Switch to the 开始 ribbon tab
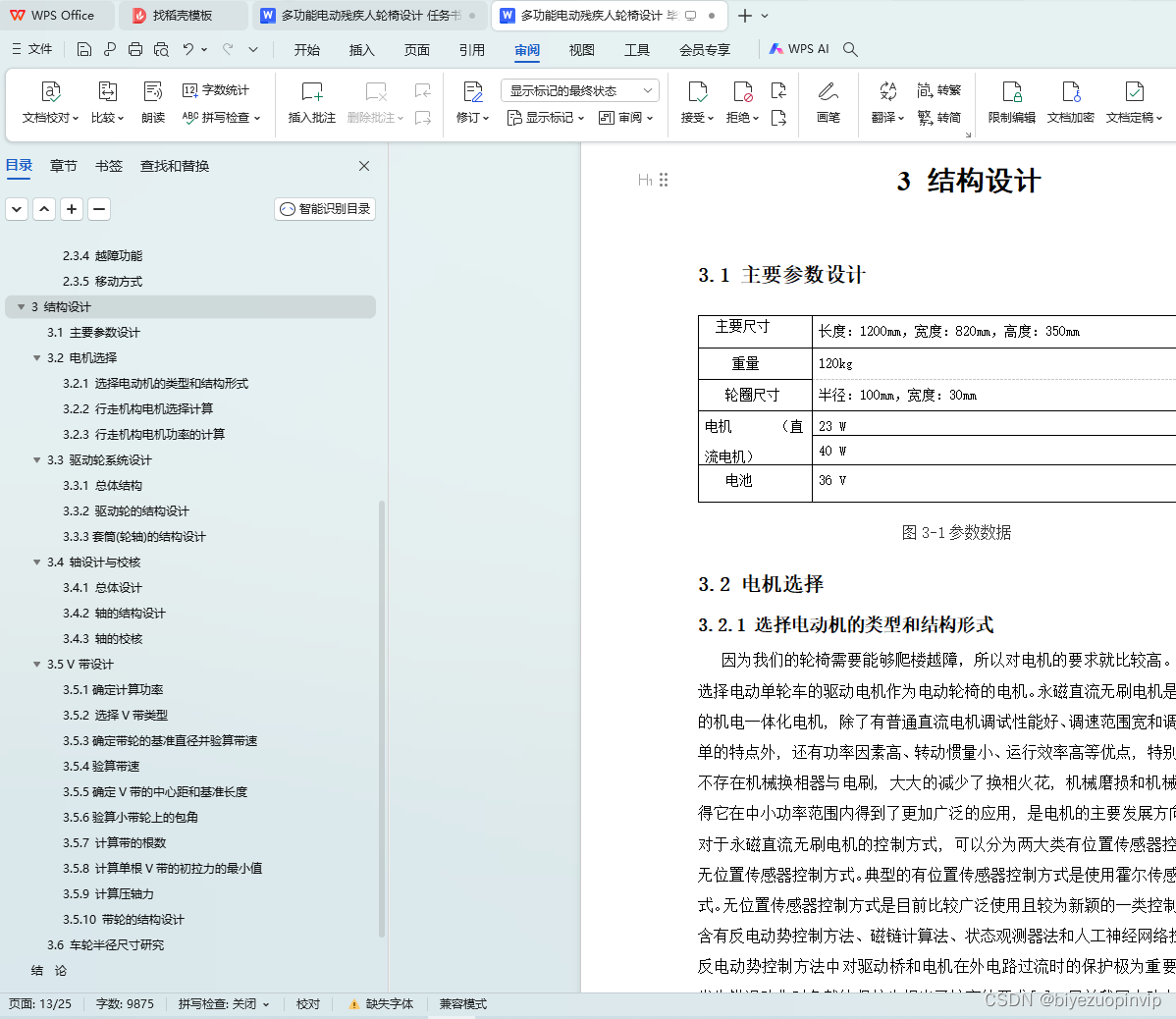 (306, 49)
